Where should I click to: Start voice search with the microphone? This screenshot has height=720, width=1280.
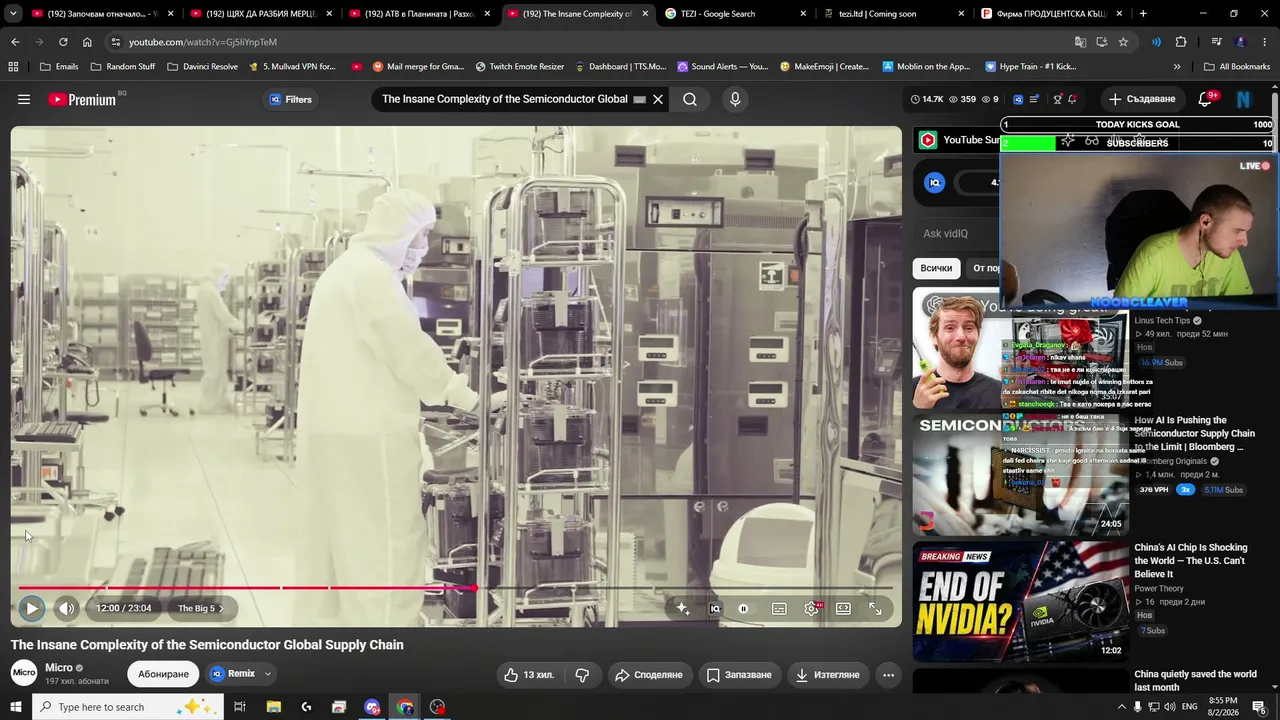click(x=735, y=99)
